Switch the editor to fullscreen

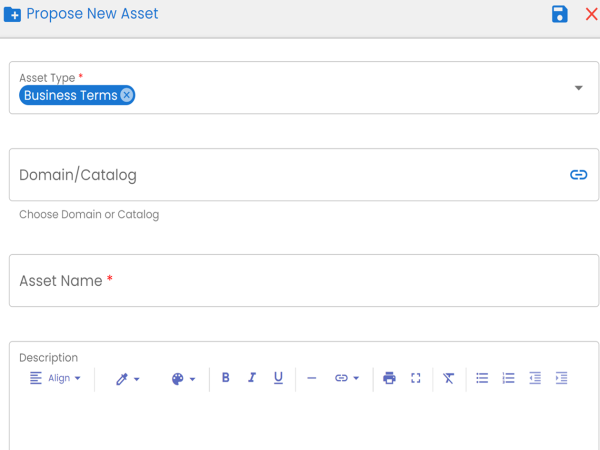pyautogui.click(x=416, y=378)
